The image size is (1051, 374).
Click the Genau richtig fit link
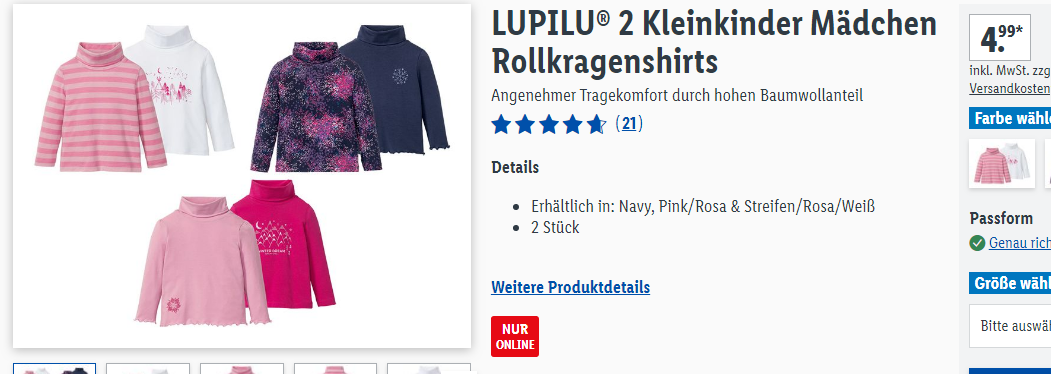click(x=1020, y=243)
